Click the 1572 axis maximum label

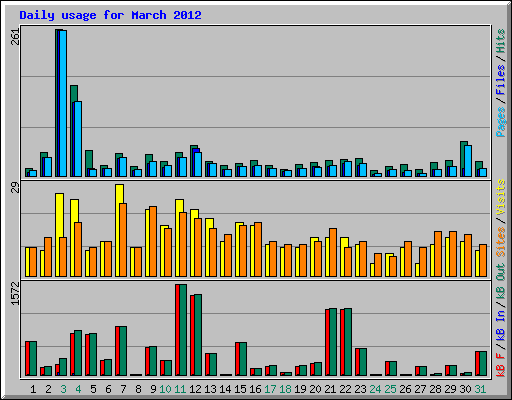pos(15,294)
